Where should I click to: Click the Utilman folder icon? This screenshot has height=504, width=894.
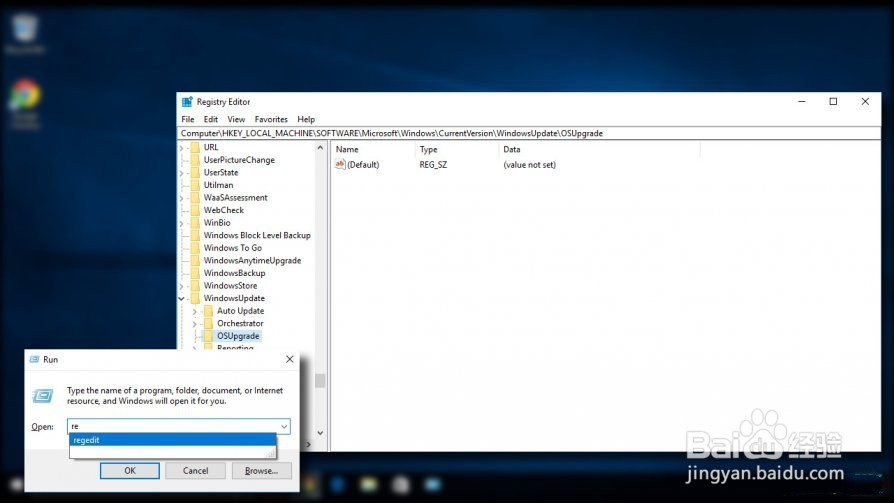[195, 185]
